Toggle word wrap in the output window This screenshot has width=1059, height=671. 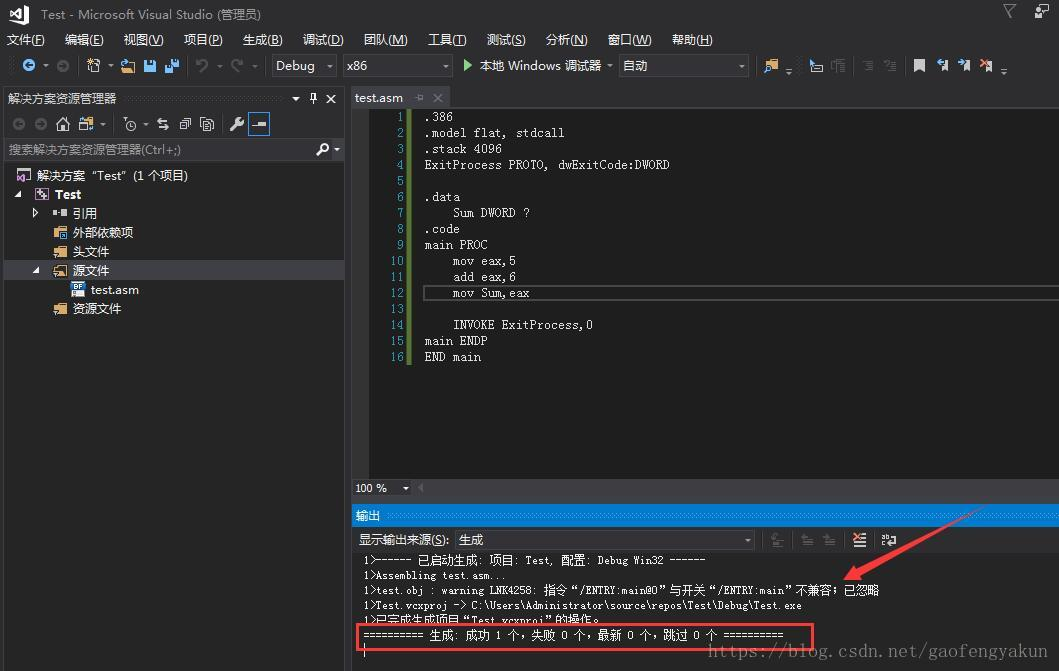pos(889,540)
